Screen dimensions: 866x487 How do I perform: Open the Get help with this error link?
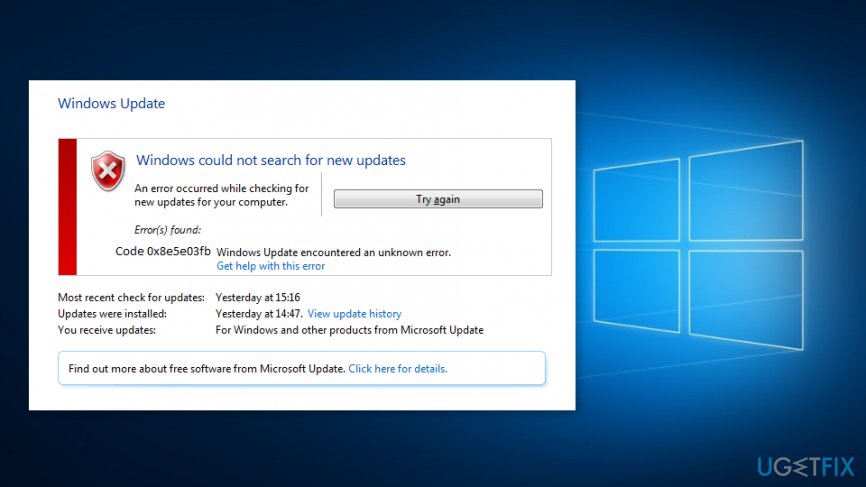click(271, 266)
